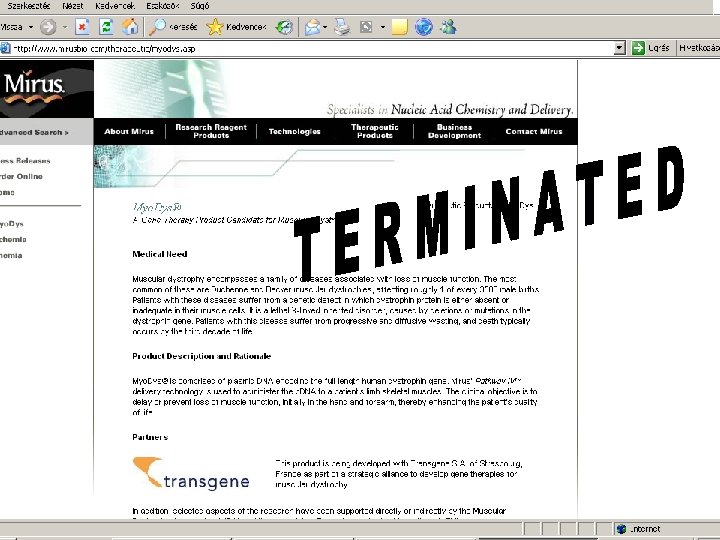This screenshot has width=720, height=540.
Task: Click the Medical Need heading
Action: click(160, 254)
